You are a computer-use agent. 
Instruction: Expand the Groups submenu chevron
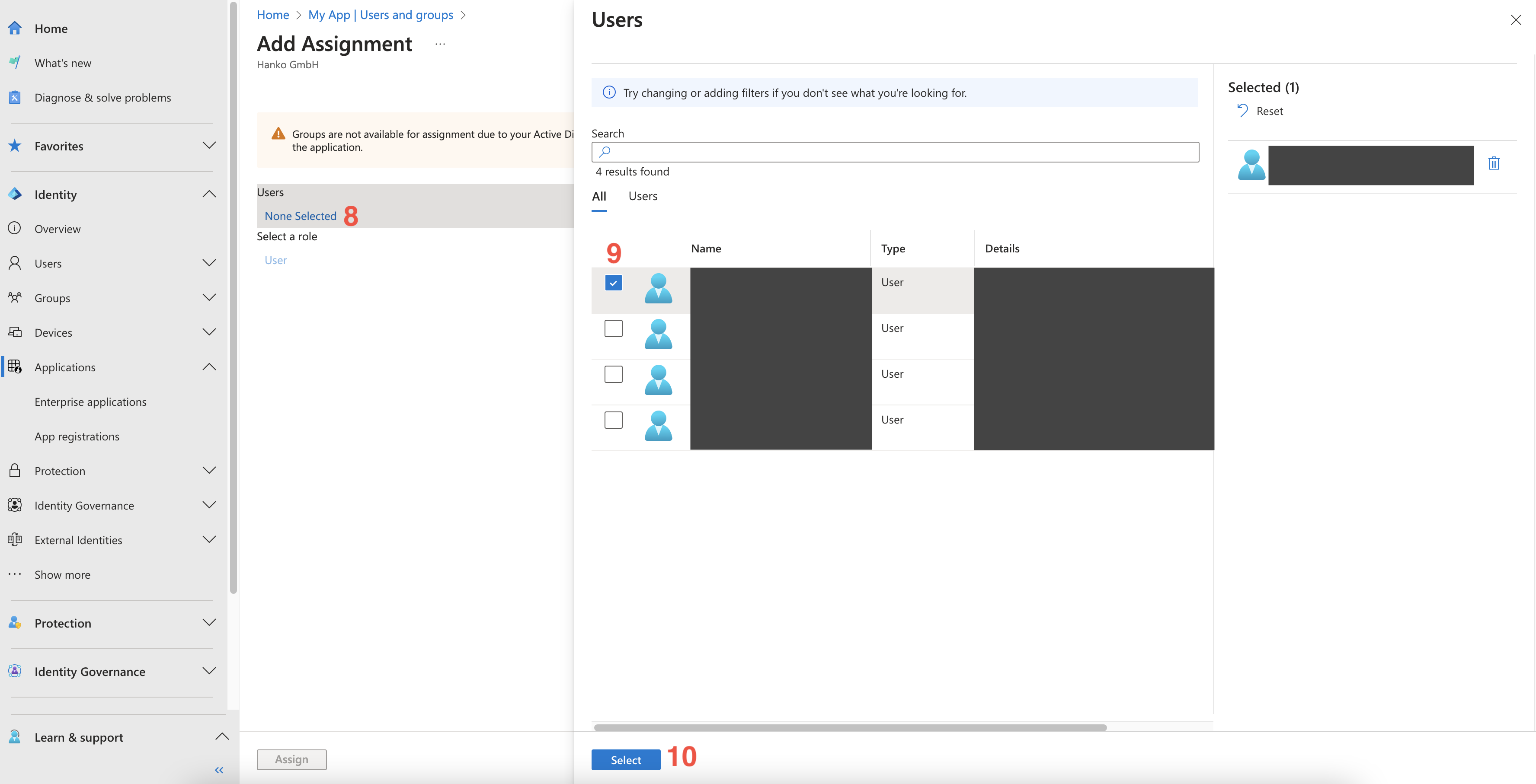(x=209, y=298)
